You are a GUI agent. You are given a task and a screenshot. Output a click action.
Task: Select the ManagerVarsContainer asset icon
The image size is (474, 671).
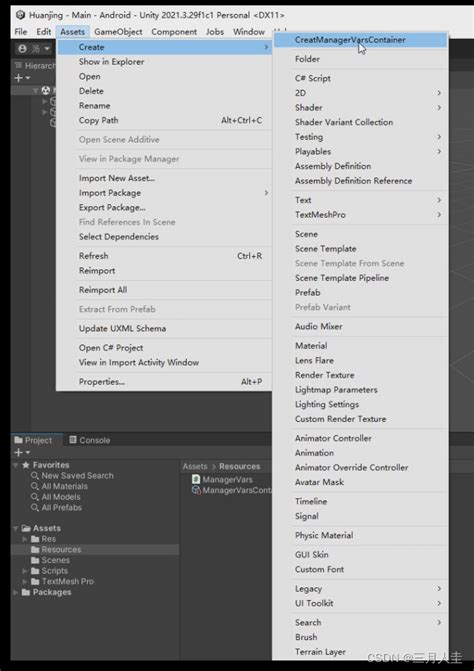point(196,490)
